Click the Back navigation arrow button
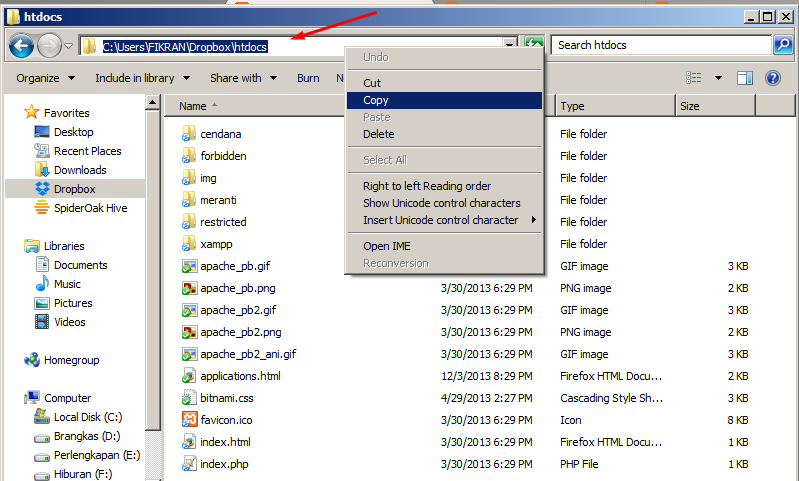The width and height of the screenshot is (799, 481). pyautogui.click(x=21, y=45)
